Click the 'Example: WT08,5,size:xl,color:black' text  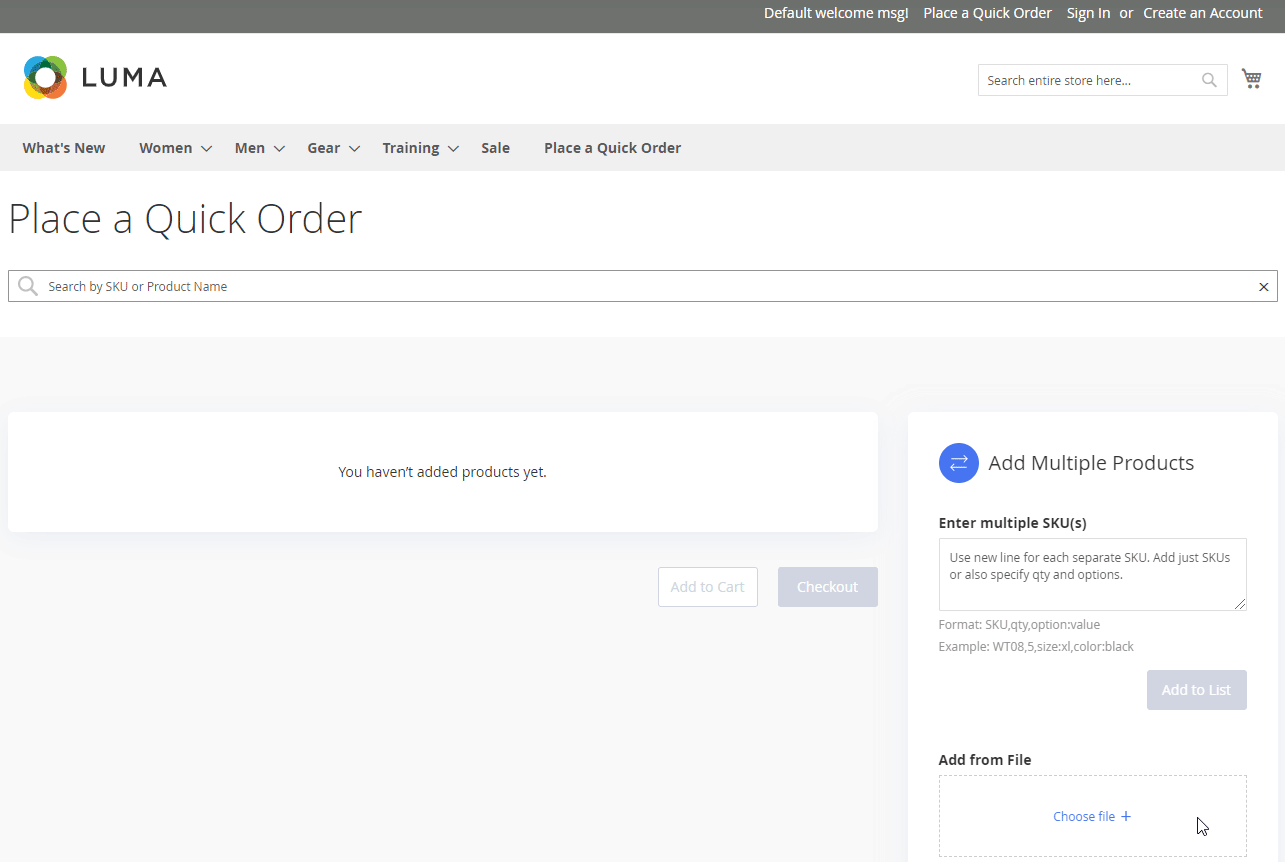1036,647
